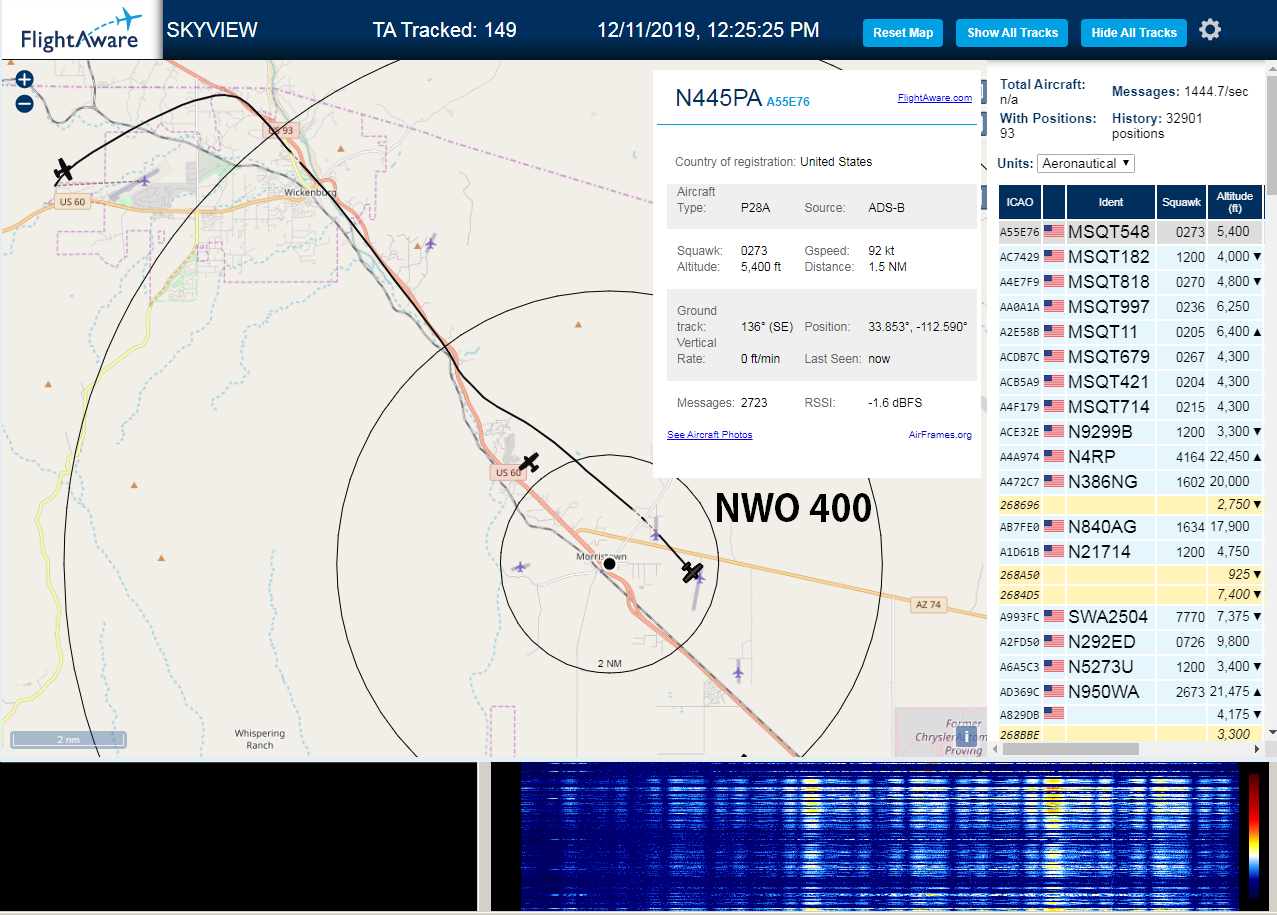Viewport: 1277px width, 915px height.
Task: Open the map attribution info icon
Action: coord(967,737)
